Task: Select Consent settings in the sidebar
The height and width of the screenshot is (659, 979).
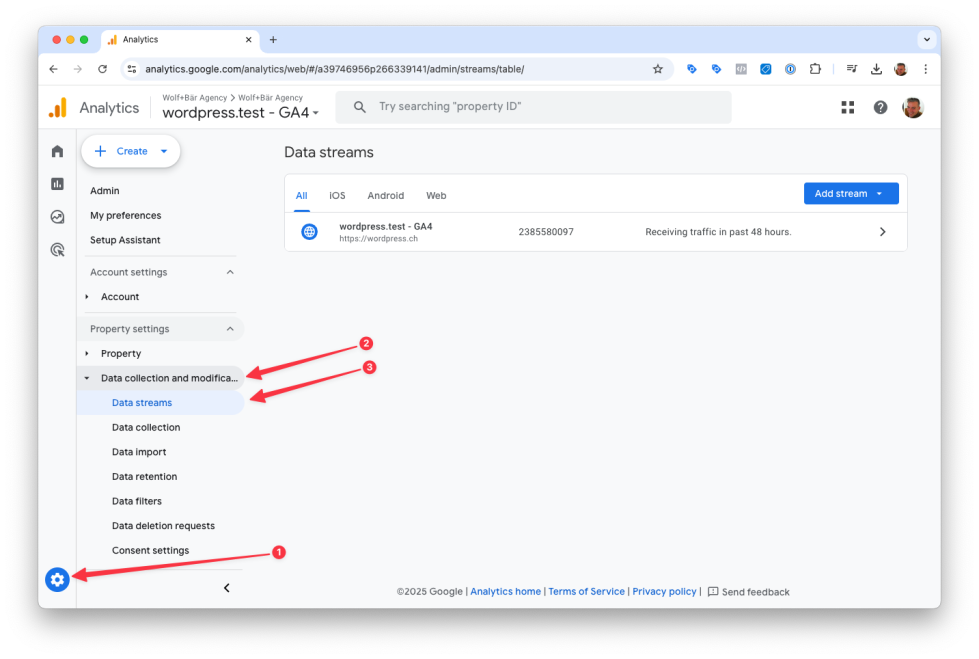Action: tap(150, 550)
